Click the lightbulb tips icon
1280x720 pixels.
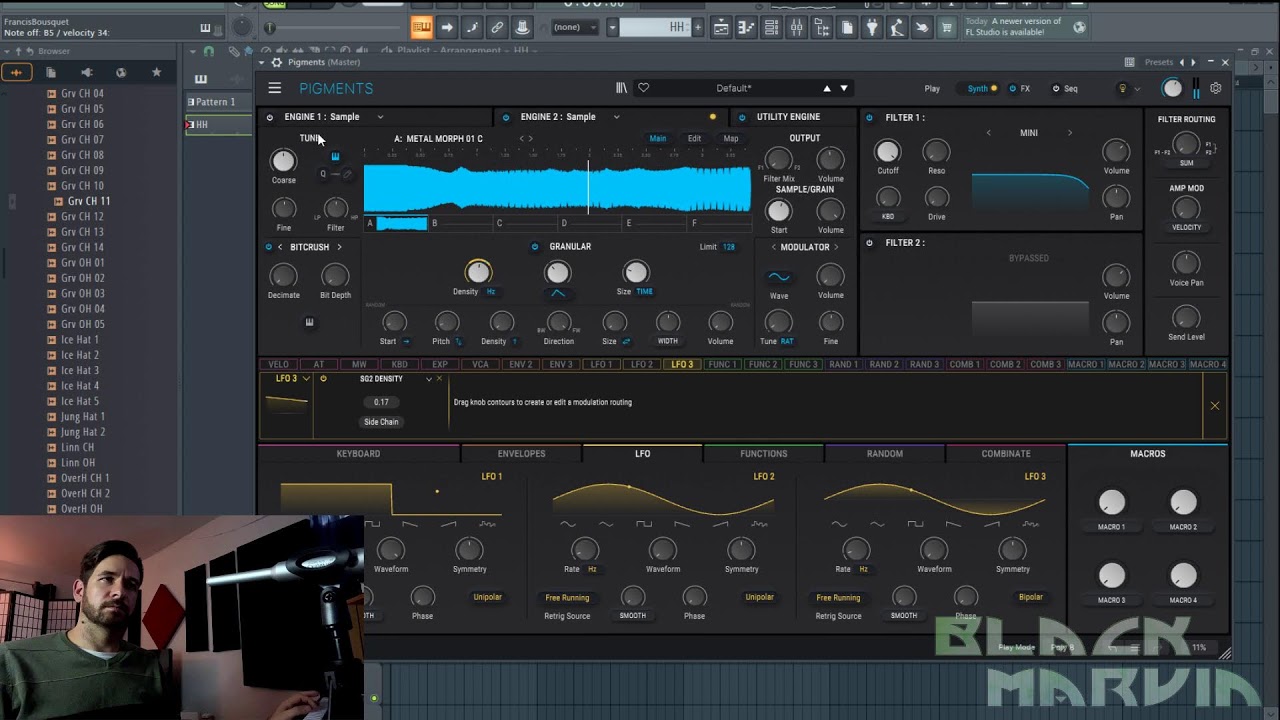coord(1122,88)
